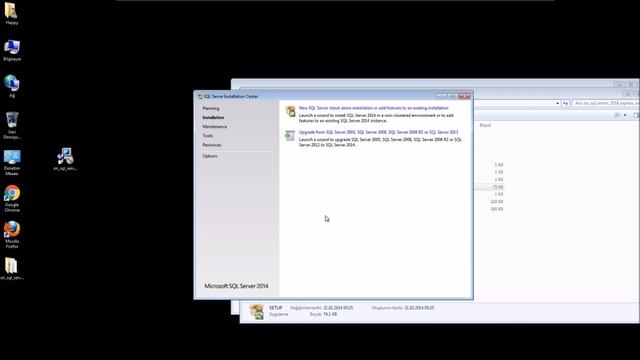
Task: Select the Denetim Masası desktop icon
Action: point(12,162)
